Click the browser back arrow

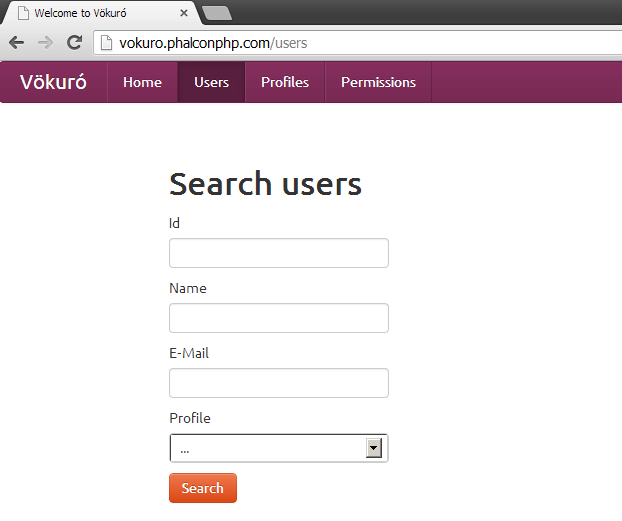(16, 43)
